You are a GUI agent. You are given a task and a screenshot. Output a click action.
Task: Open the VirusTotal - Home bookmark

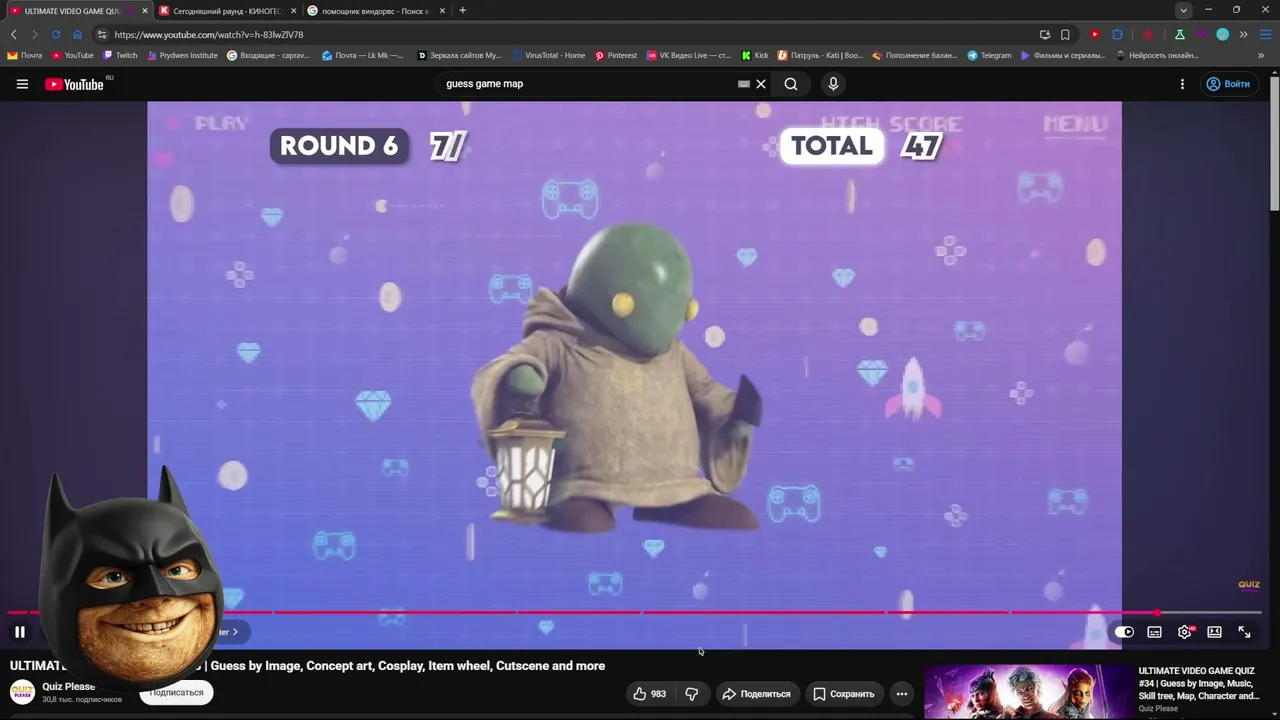548,56
